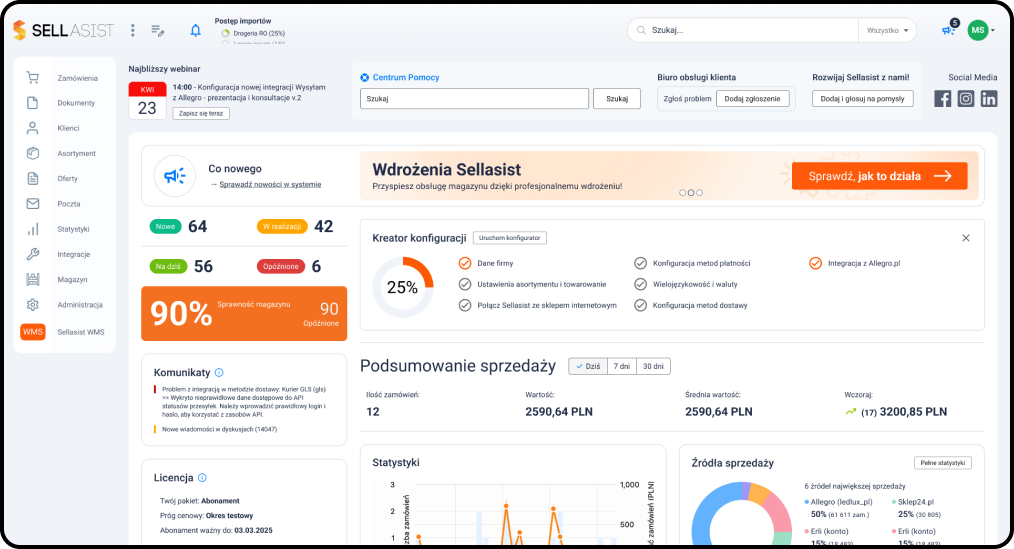
Task: Toggle Integracja z Allegro.pl check
Action: [x=815, y=263]
